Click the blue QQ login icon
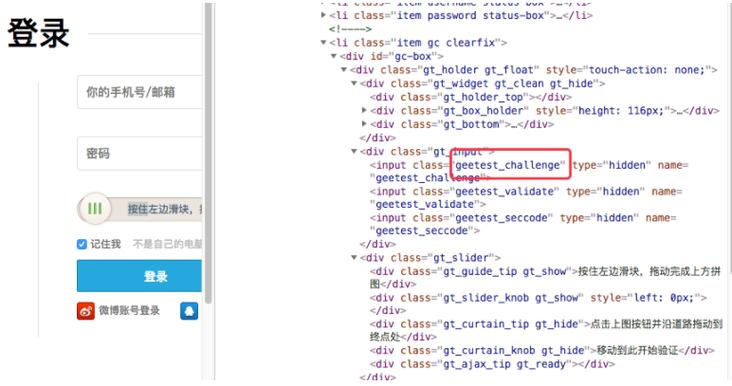The height and width of the screenshot is (386, 732). (x=189, y=311)
